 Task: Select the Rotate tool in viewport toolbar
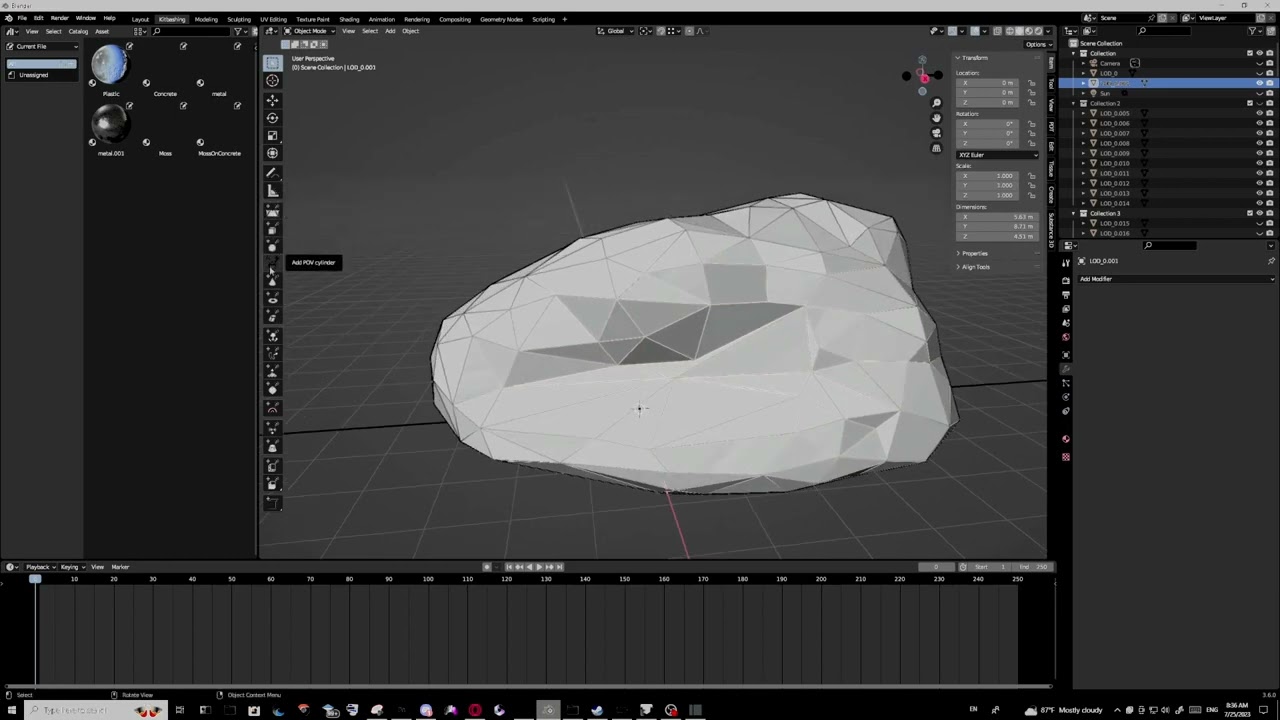pyautogui.click(x=272, y=118)
